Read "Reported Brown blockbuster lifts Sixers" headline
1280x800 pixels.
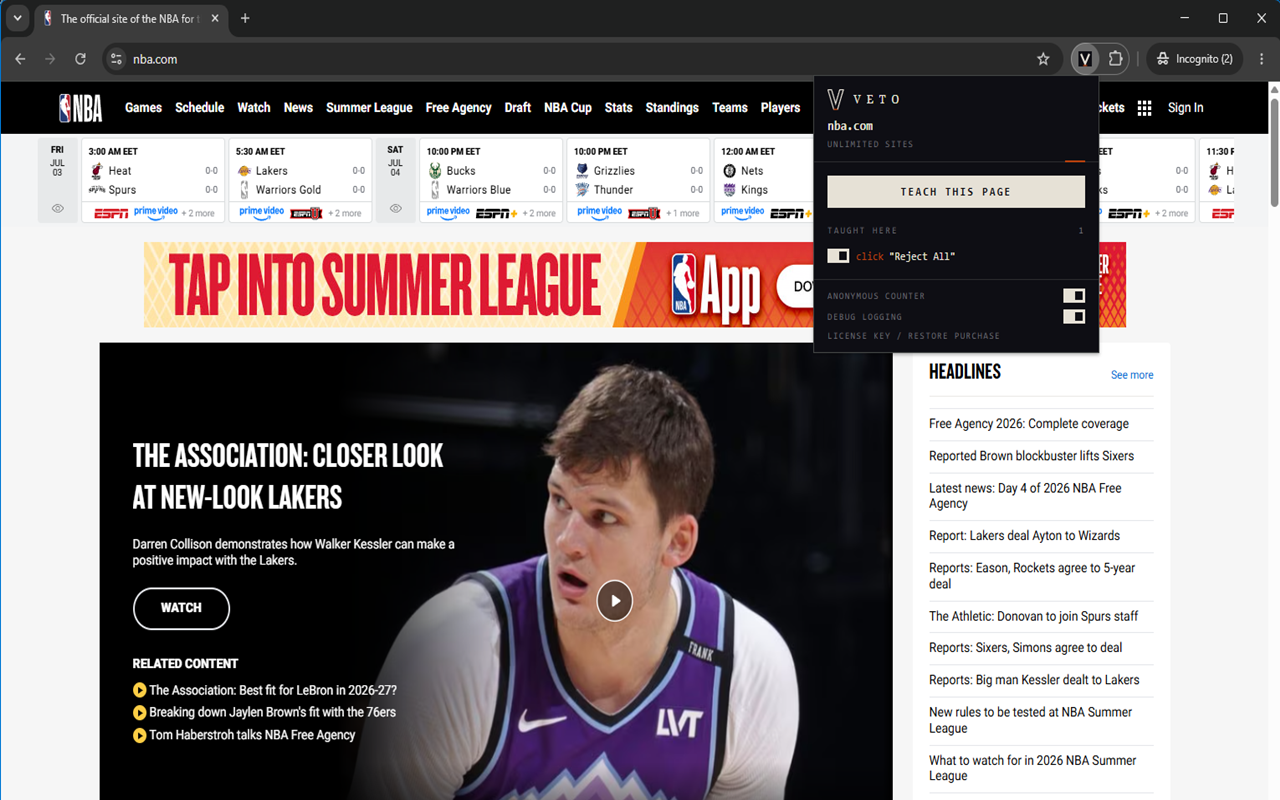[1032, 456]
